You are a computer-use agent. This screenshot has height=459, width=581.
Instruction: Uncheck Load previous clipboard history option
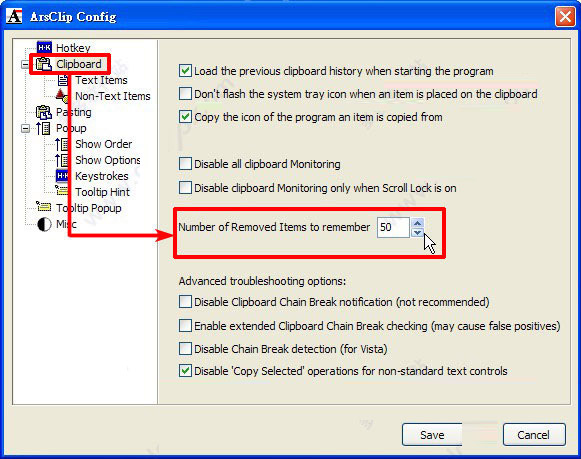(x=185, y=70)
